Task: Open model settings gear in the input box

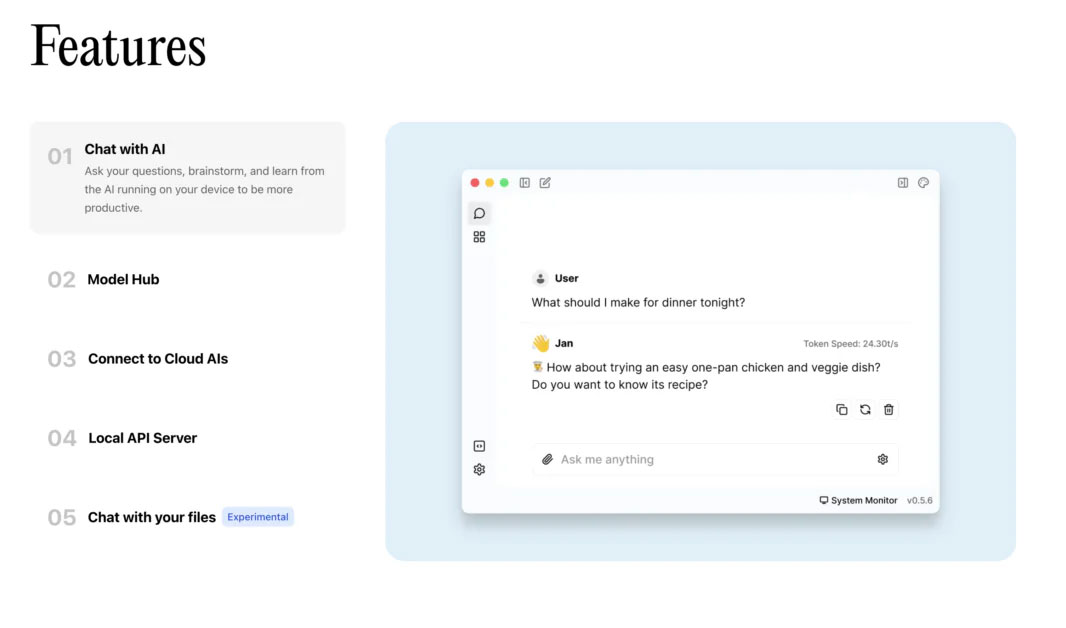Action: 882,460
